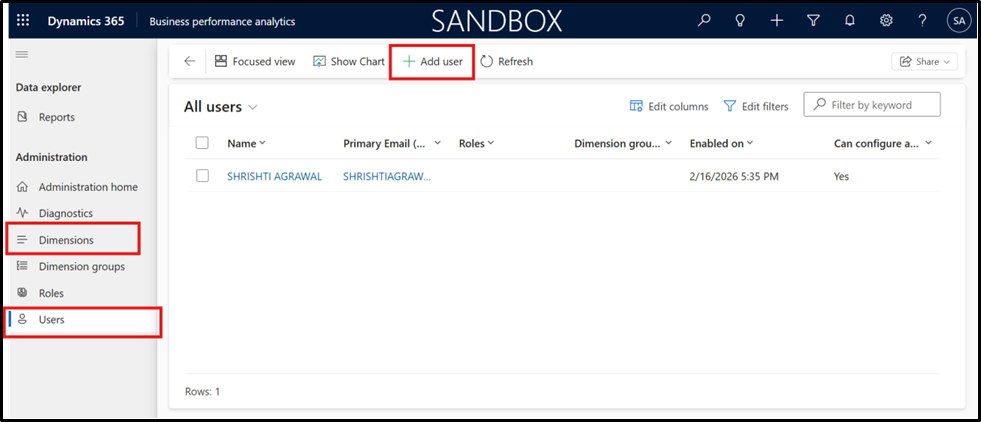This screenshot has height=422, width=981.
Task: Collapse sidebar with hamburger icon
Action: coord(22,54)
